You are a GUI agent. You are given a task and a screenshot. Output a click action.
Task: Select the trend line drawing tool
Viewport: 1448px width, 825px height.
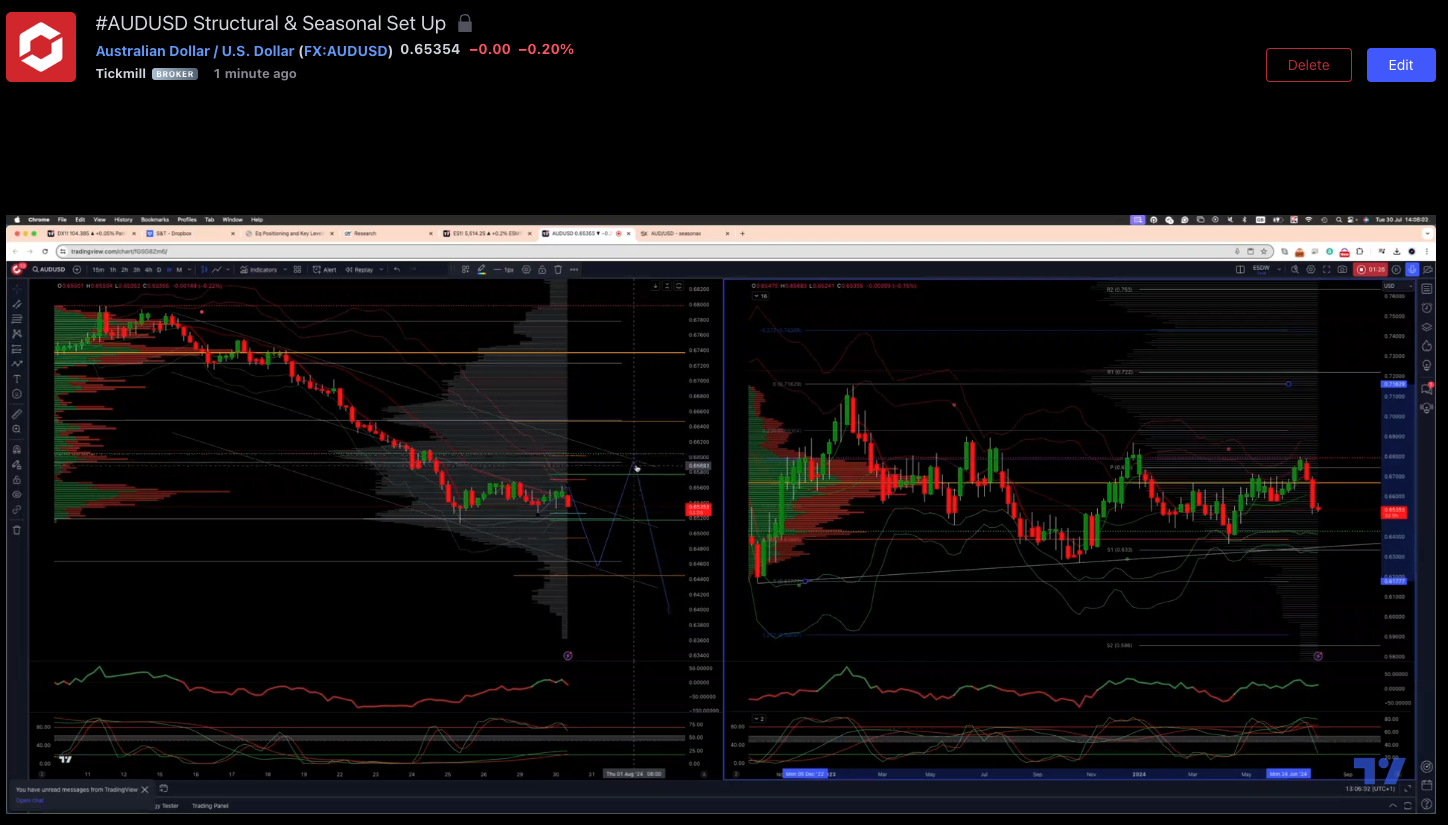(x=17, y=304)
